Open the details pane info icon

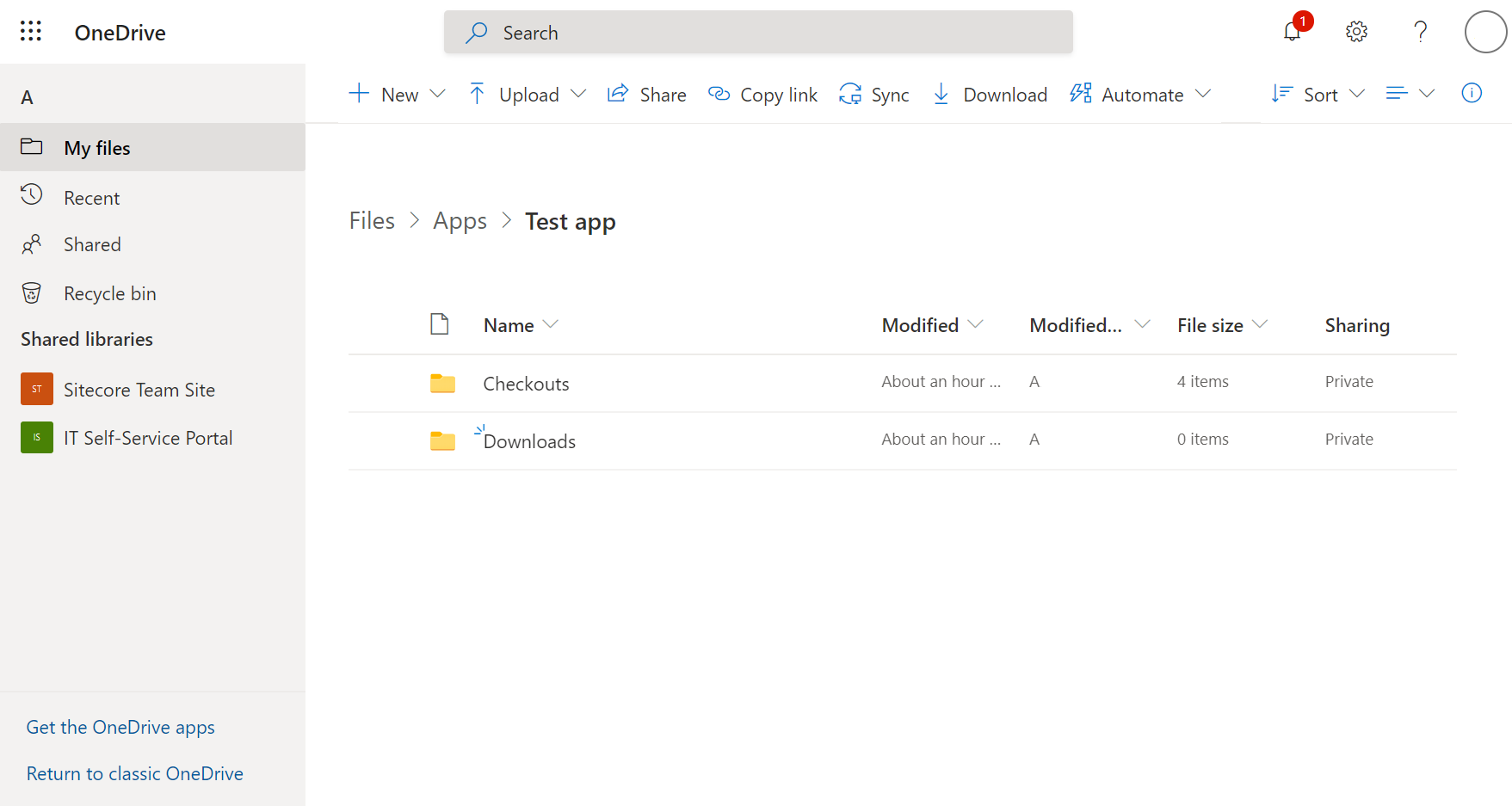tap(1472, 93)
